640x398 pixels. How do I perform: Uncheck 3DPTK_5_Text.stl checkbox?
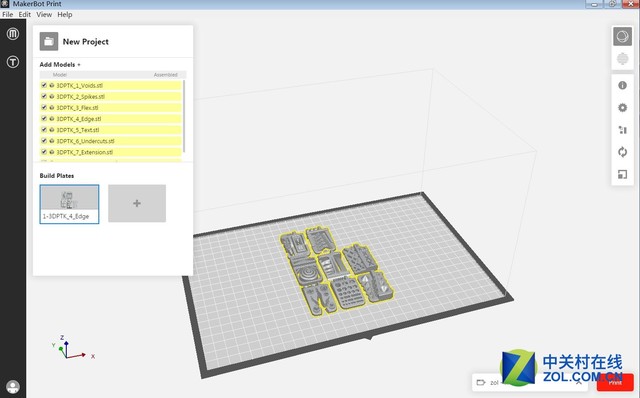point(44,129)
